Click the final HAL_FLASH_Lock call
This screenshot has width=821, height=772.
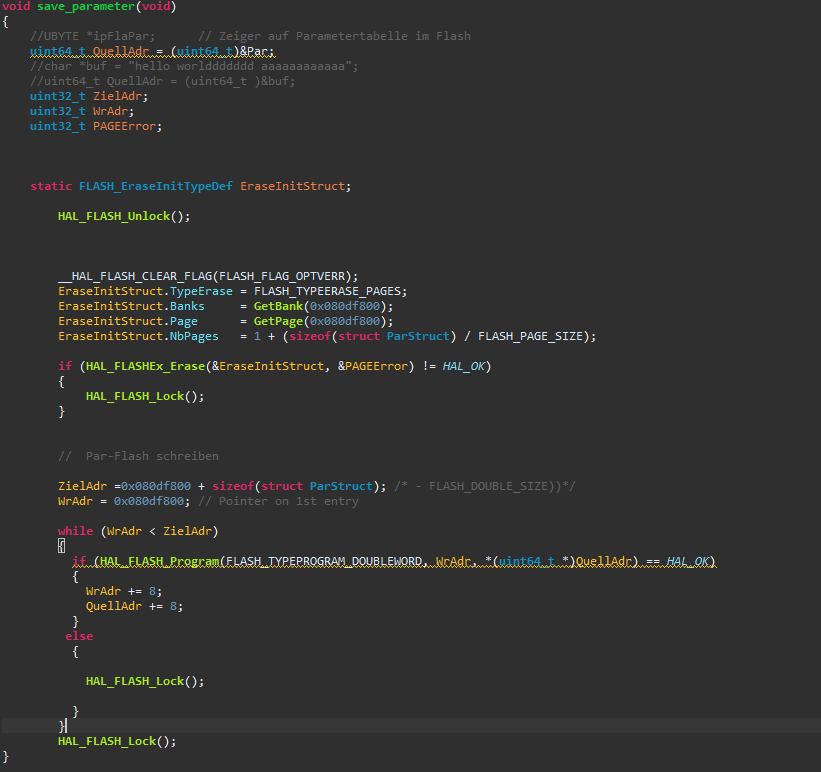(100, 741)
